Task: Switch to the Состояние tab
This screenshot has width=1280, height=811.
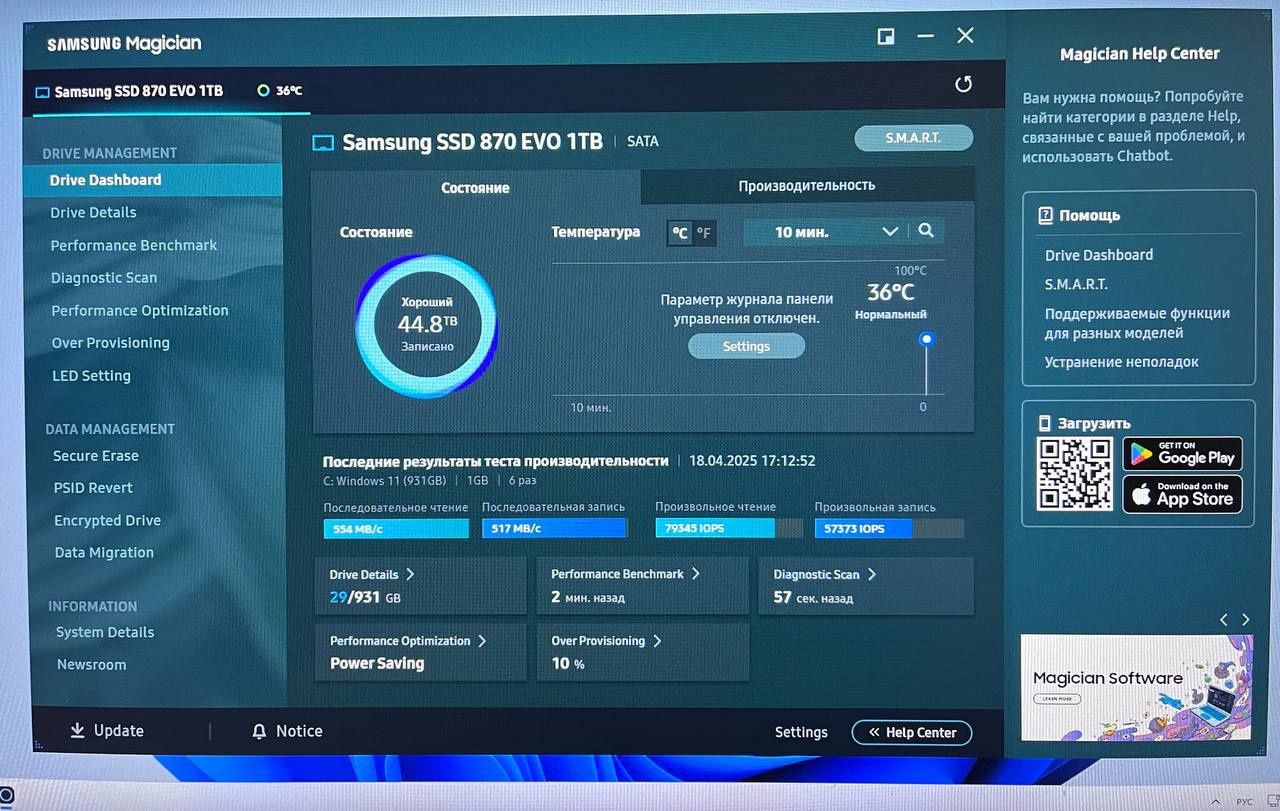Action: click(x=476, y=187)
